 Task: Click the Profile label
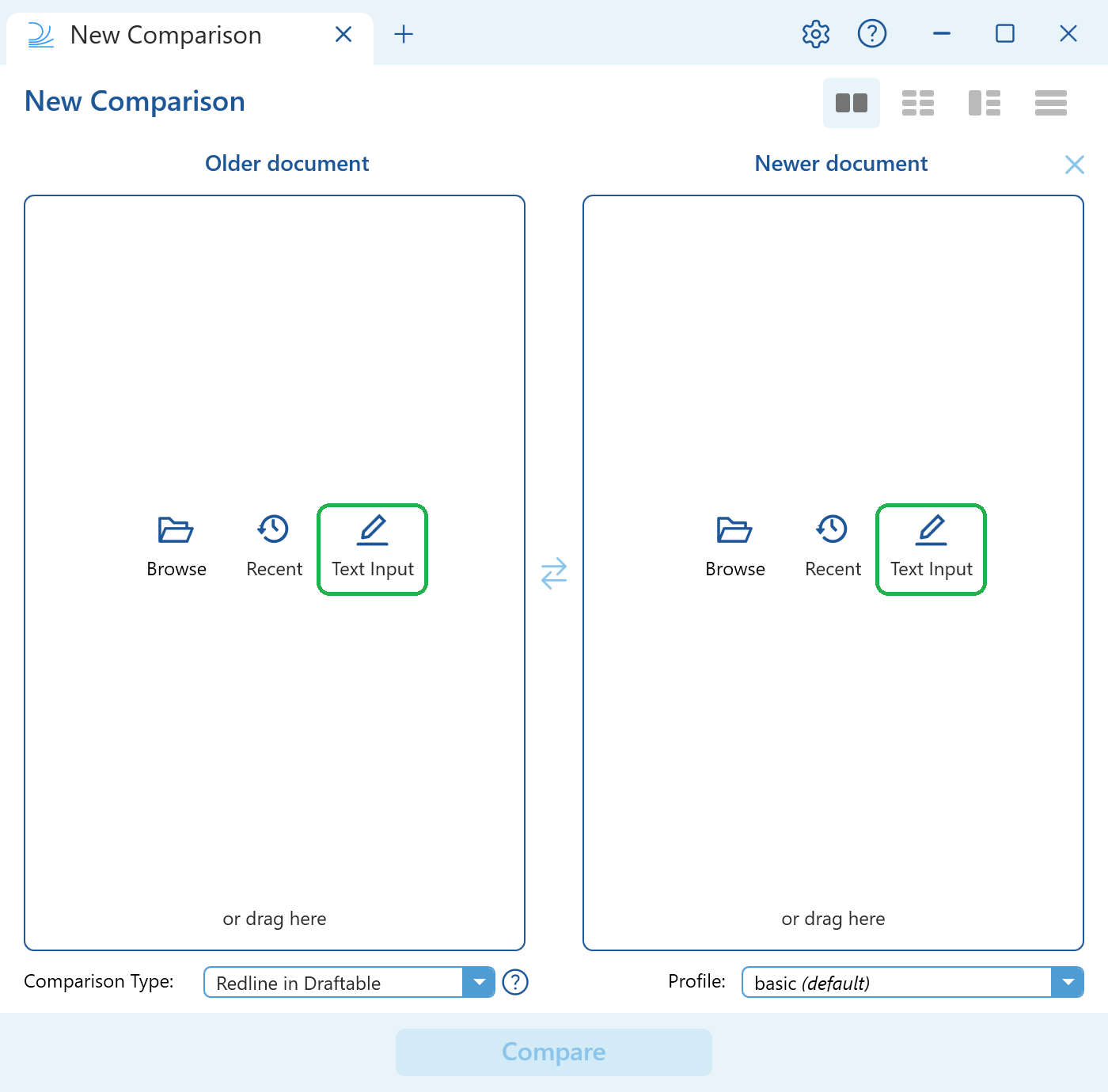(696, 981)
